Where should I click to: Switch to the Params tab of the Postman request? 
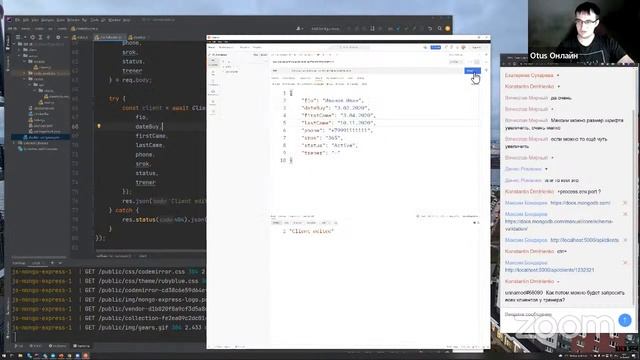[275, 78]
